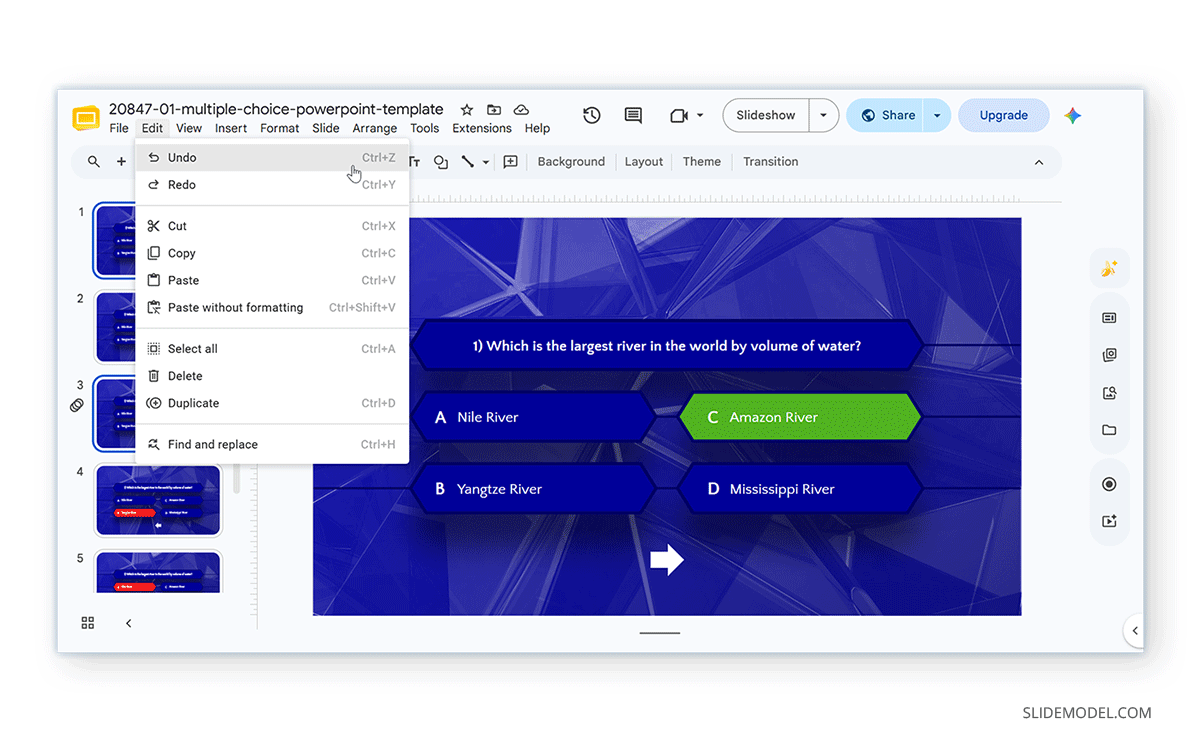Check cloud document status icon
Image resolution: width=1200 pixels, height=743 pixels.
tap(521, 110)
